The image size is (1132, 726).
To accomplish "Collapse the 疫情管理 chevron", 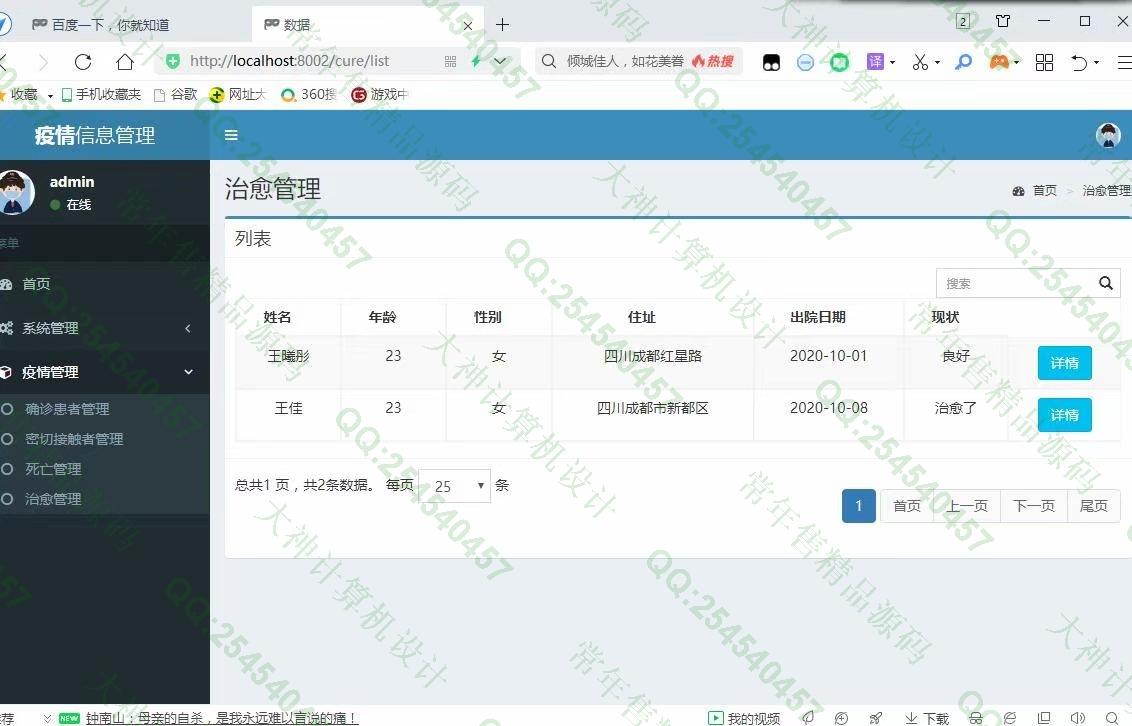I will tap(188, 372).
